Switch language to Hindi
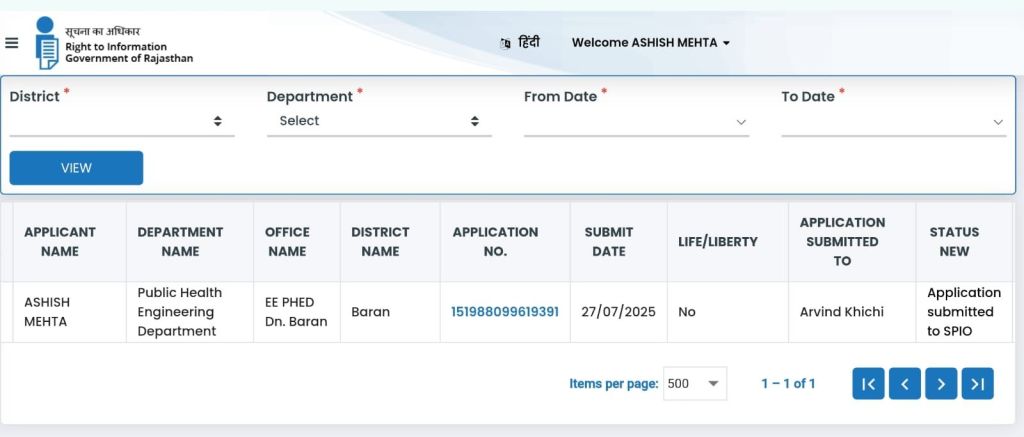The height and width of the screenshot is (437, 1024). coord(520,43)
